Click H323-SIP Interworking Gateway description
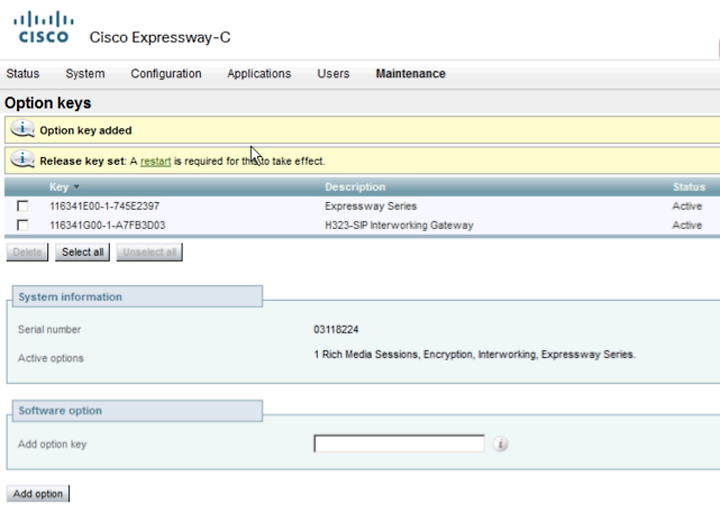 point(399,225)
